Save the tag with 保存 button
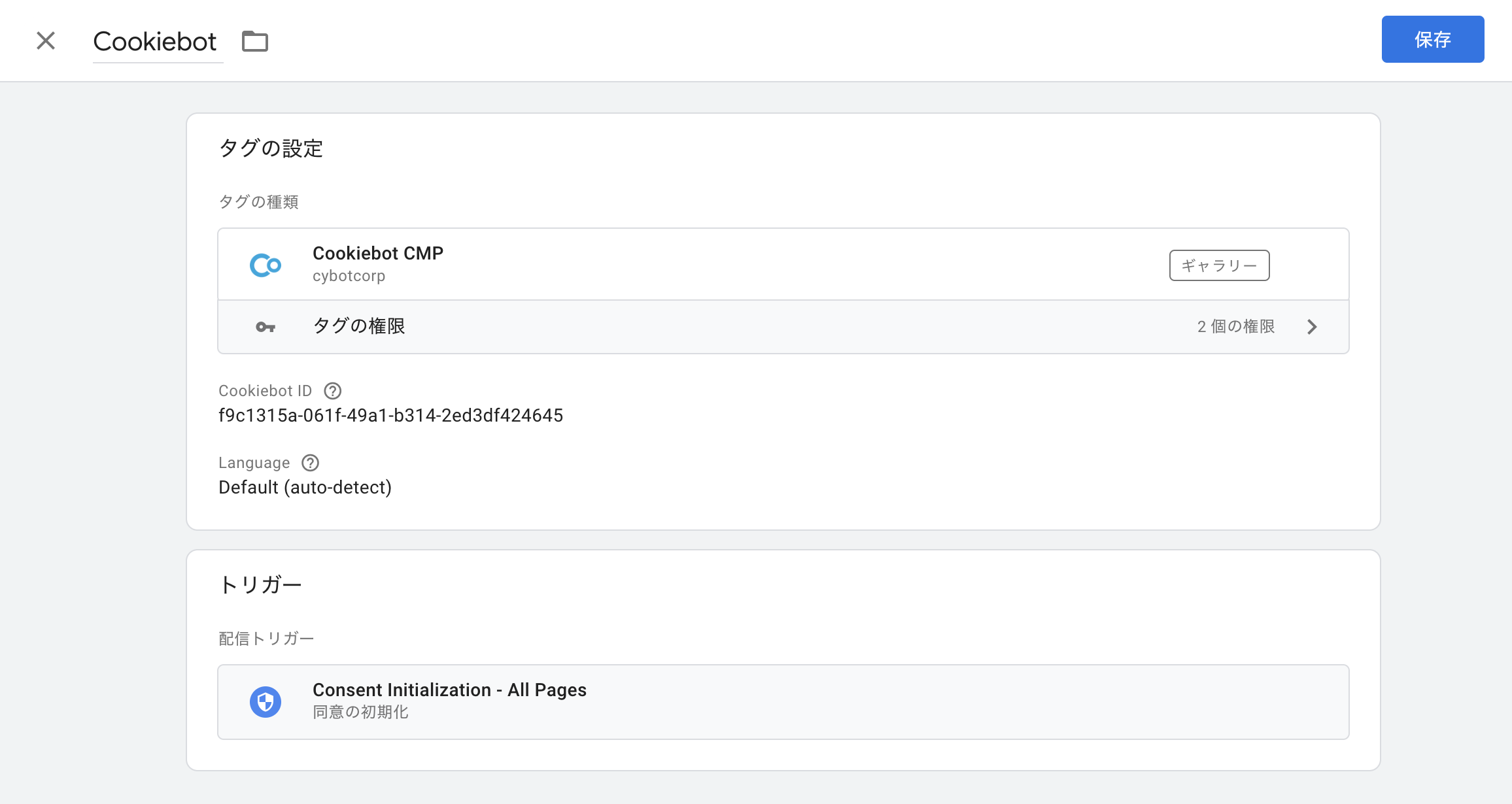Screen dimensions: 1512x804 [1433, 39]
